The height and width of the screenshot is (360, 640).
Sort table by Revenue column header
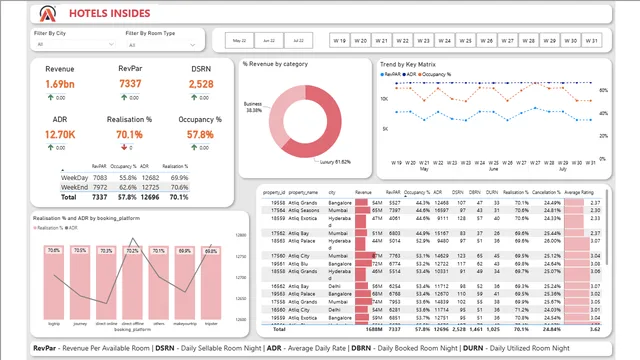point(363,192)
